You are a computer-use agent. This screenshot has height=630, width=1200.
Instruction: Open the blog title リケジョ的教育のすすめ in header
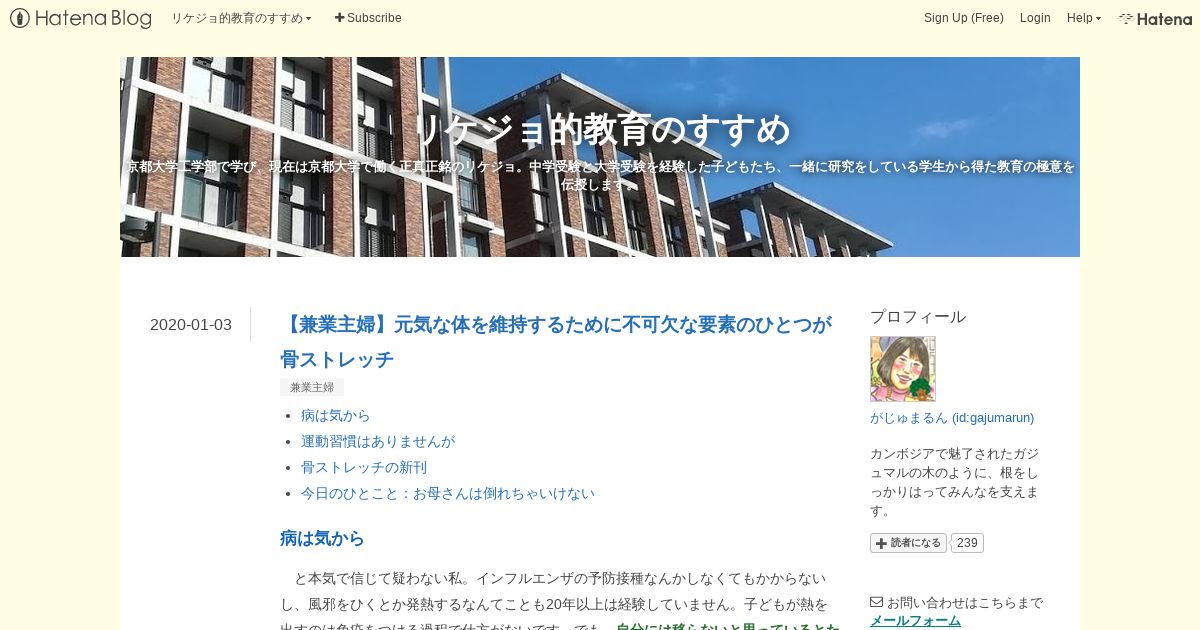tap(600, 130)
